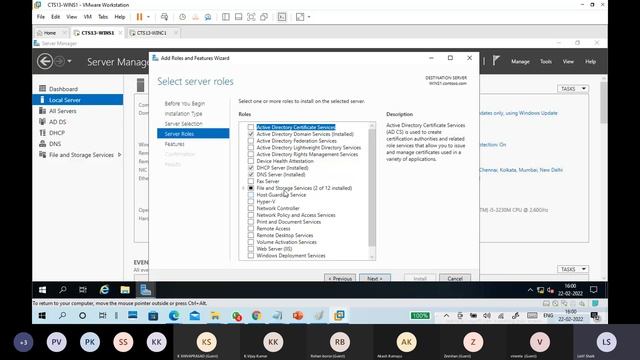
Task: Open guest action center notification icon
Action: coord(593,290)
